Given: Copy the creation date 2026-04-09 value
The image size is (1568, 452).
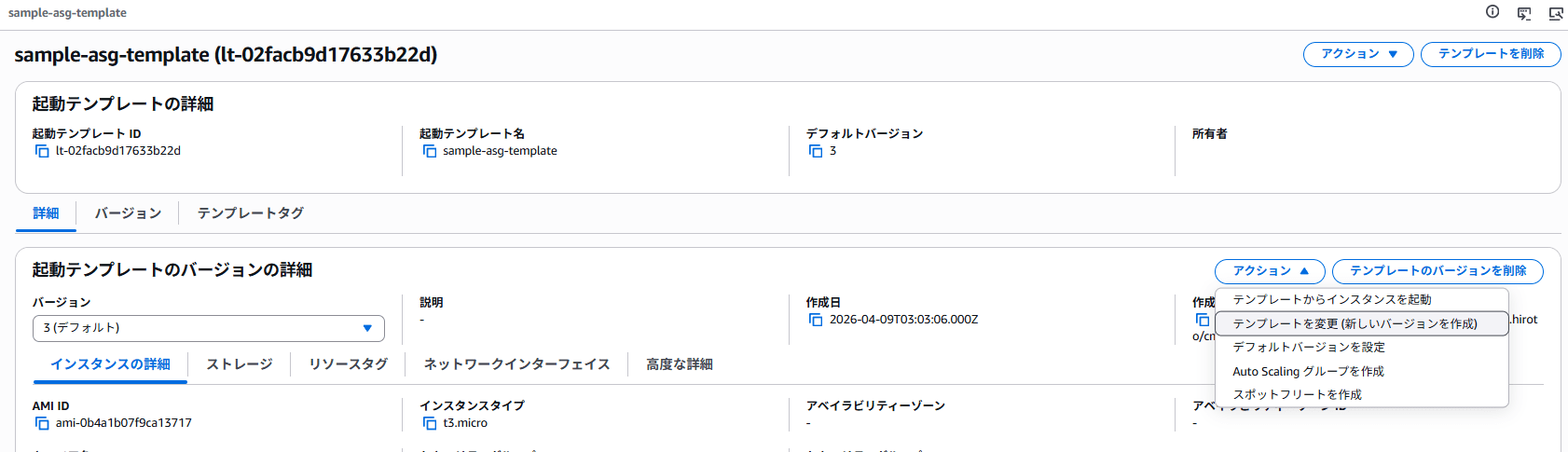Looking at the screenshot, I should click(x=816, y=320).
